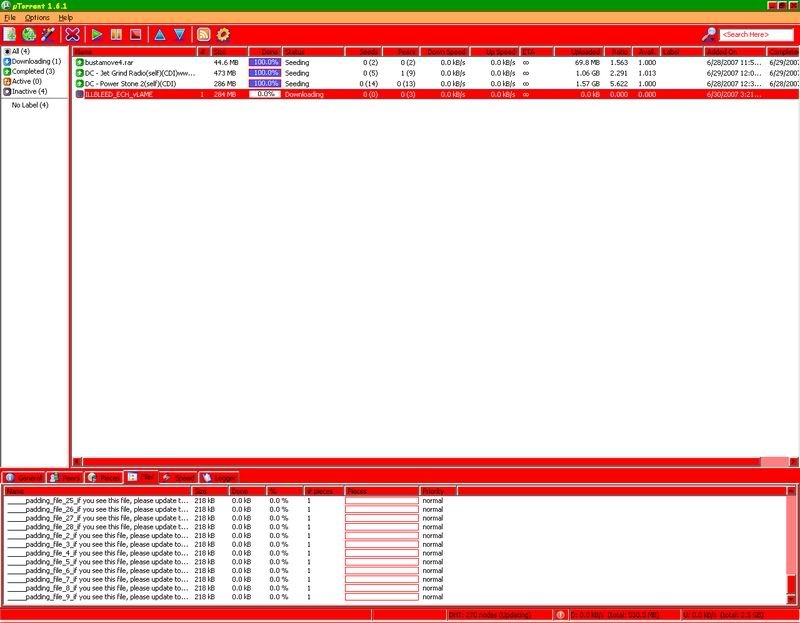Sort torrents by the Status column header
The height and width of the screenshot is (623, 800).
tap(313, 52)
